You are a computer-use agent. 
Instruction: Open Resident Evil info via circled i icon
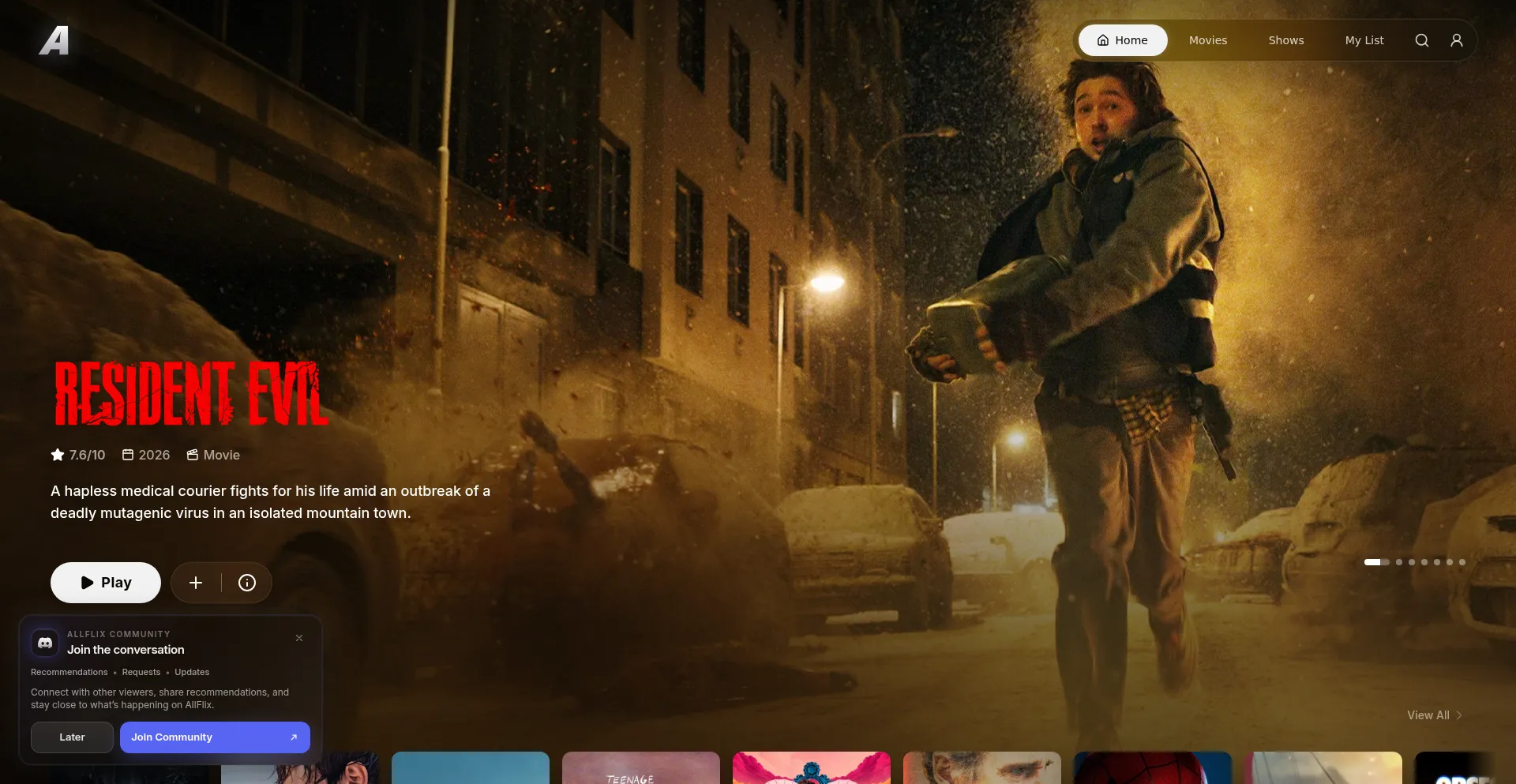(x=247, y=583)
